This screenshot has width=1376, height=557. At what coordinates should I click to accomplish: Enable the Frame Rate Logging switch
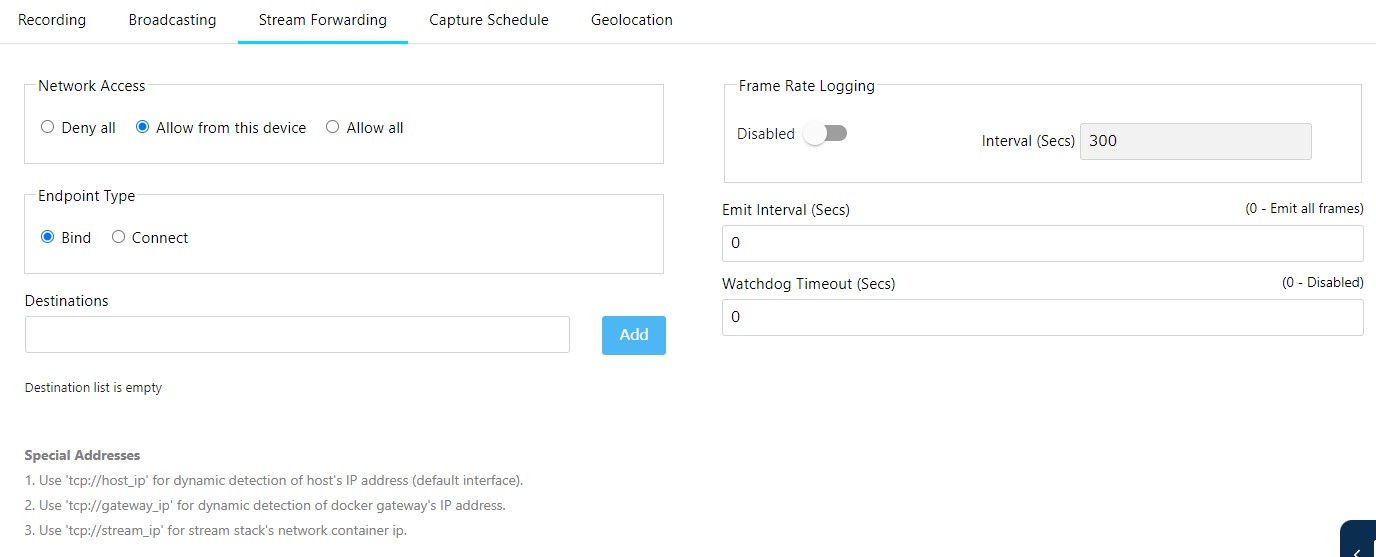click(x=825, y=134)
